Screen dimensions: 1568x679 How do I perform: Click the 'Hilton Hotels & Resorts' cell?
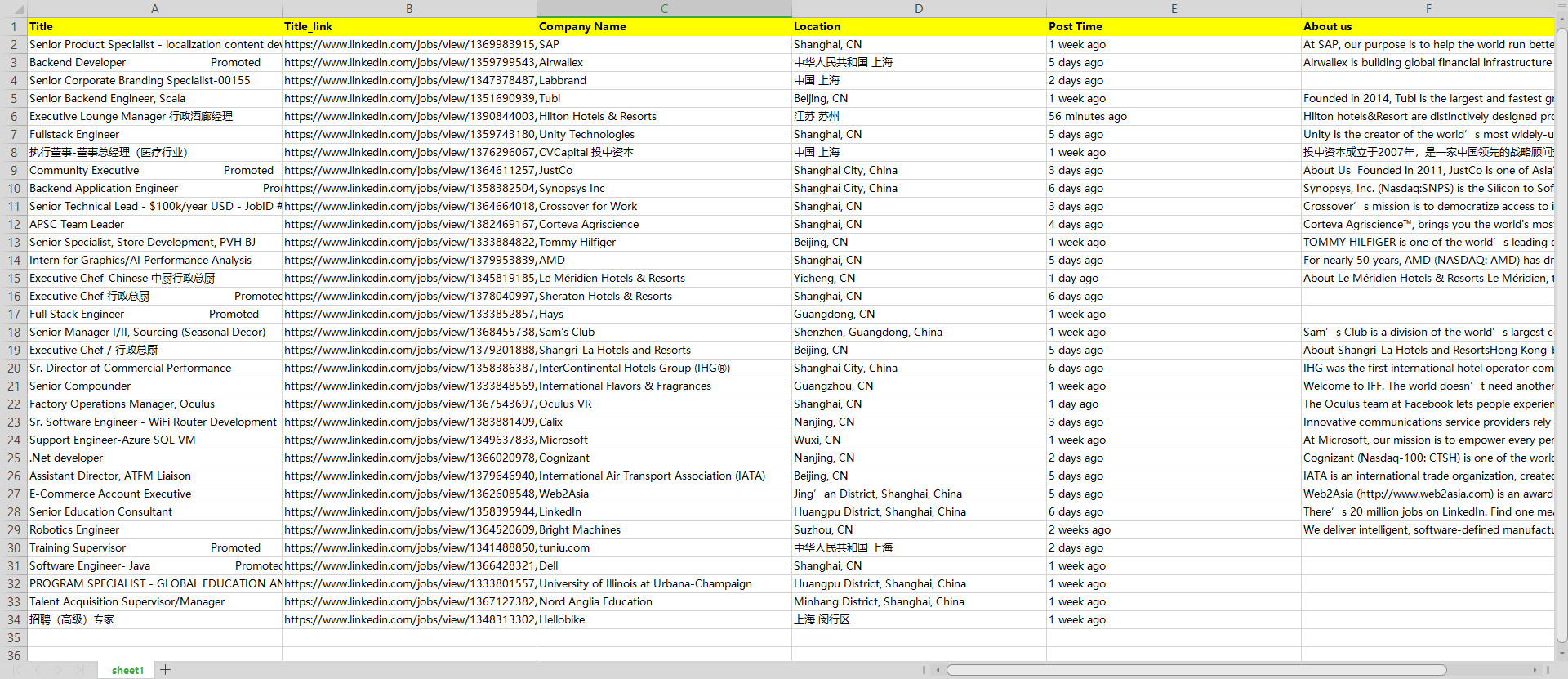[x=664, y=116]
